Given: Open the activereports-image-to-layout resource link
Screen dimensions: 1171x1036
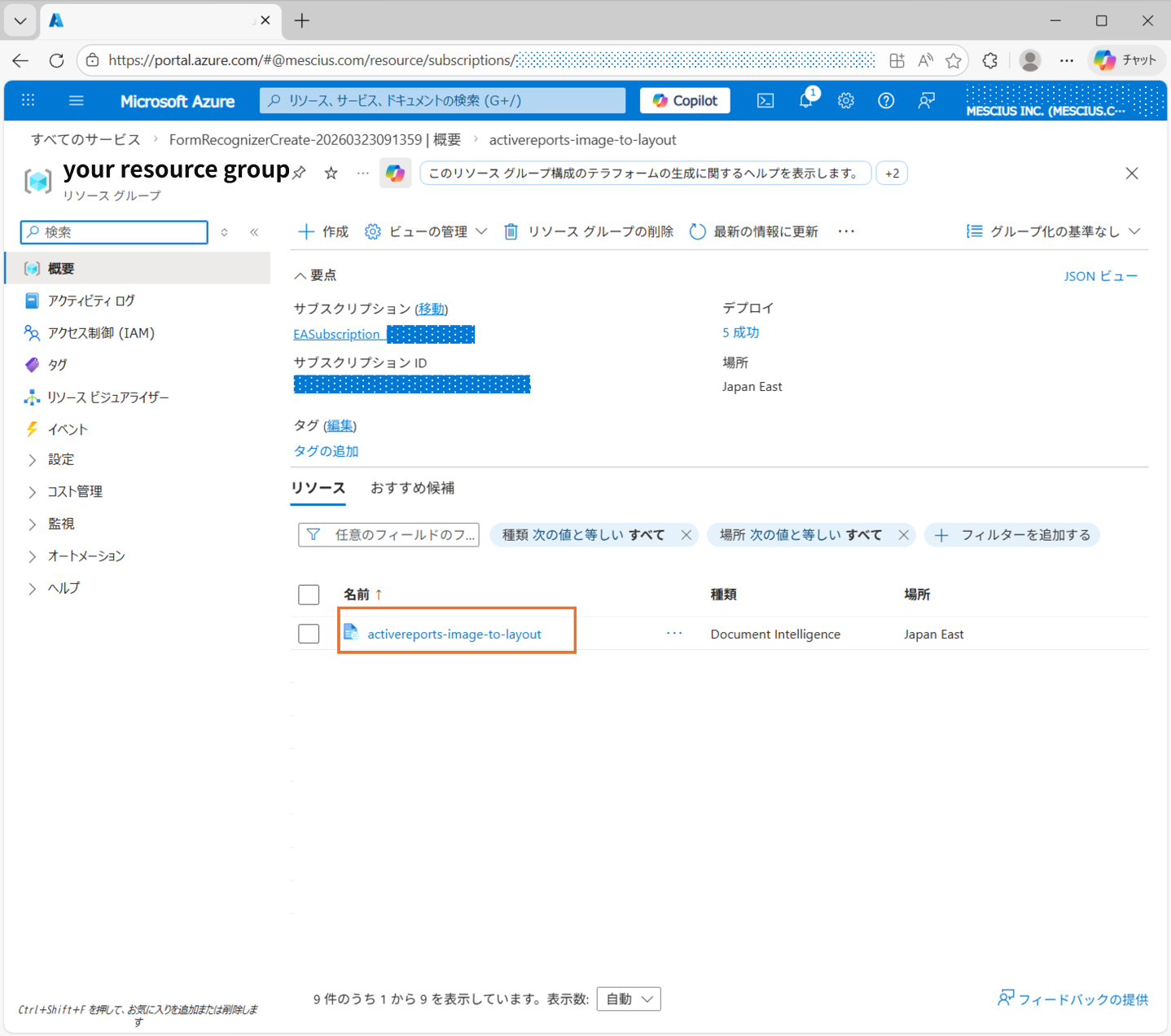Looking at the screenshot, I should coord(454,634).
